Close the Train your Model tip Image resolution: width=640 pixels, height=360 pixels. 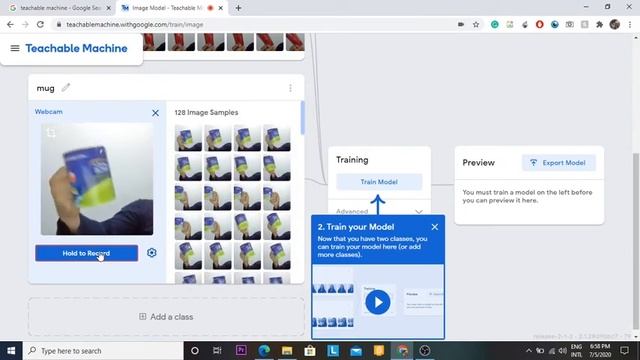coord(435,227)
